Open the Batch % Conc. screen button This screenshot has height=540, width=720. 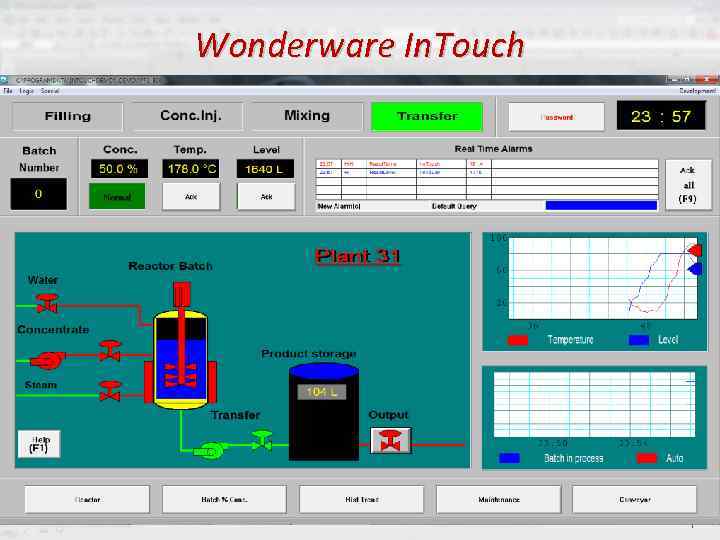pyautogui.click(x=224, y=499)
